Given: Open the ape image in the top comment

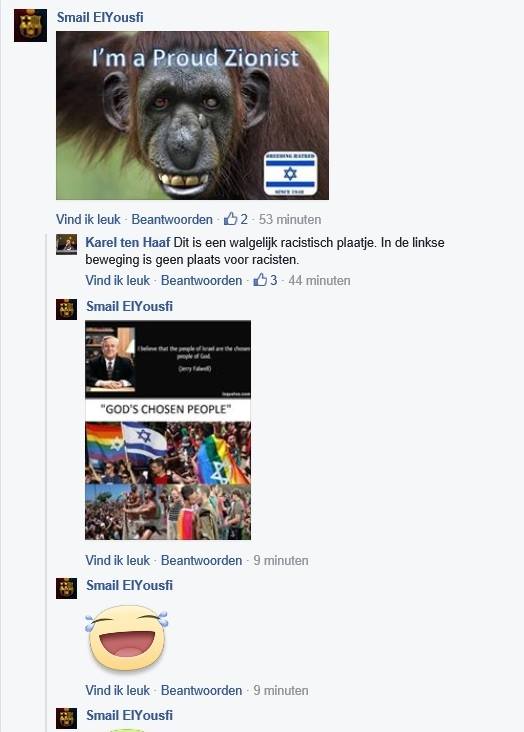Looking at the screenshot, I should tap(192, 115).
